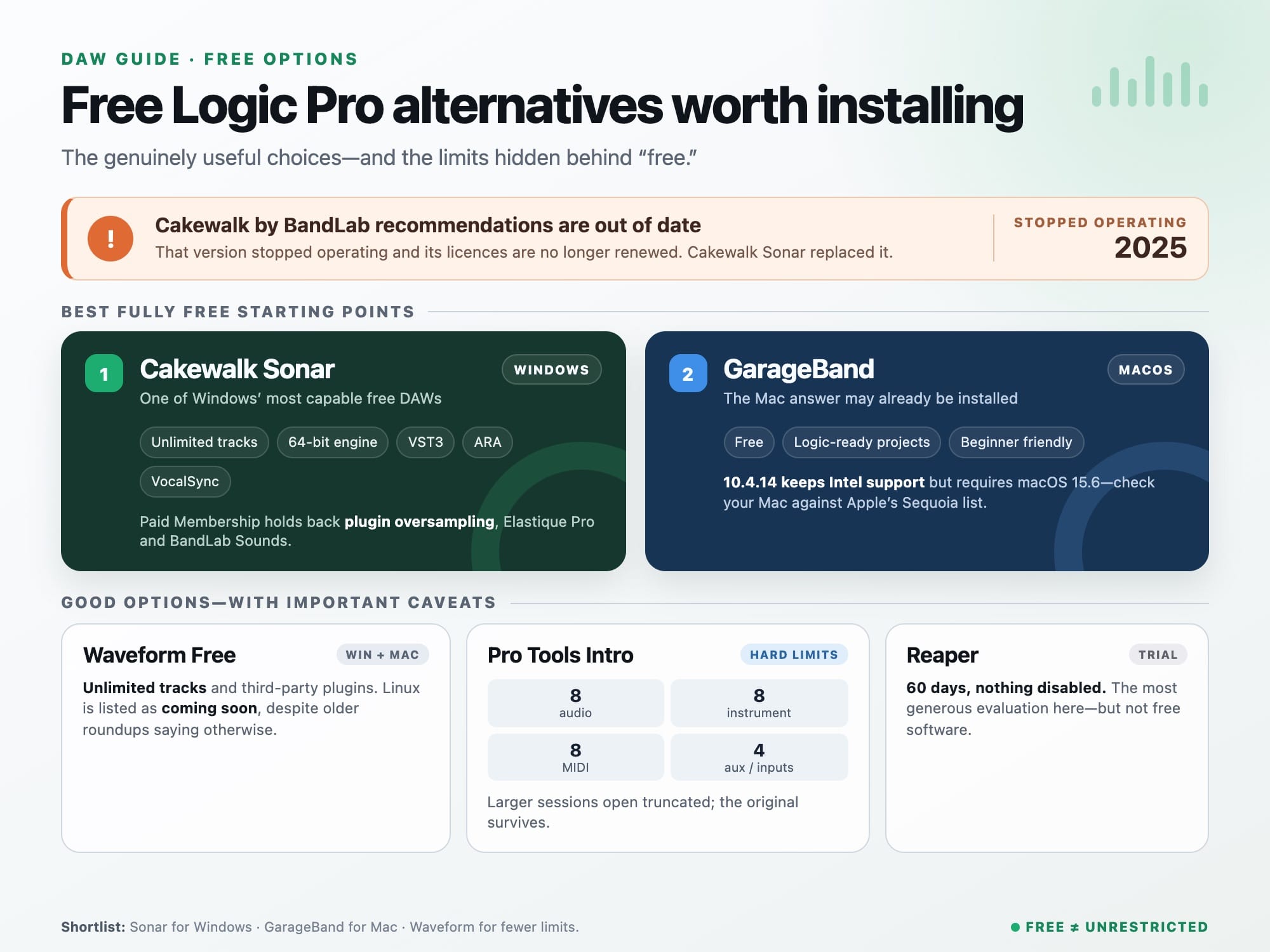Select the WINDOWS platform badge
1270x952 pixels.
[x=551, y=369]
